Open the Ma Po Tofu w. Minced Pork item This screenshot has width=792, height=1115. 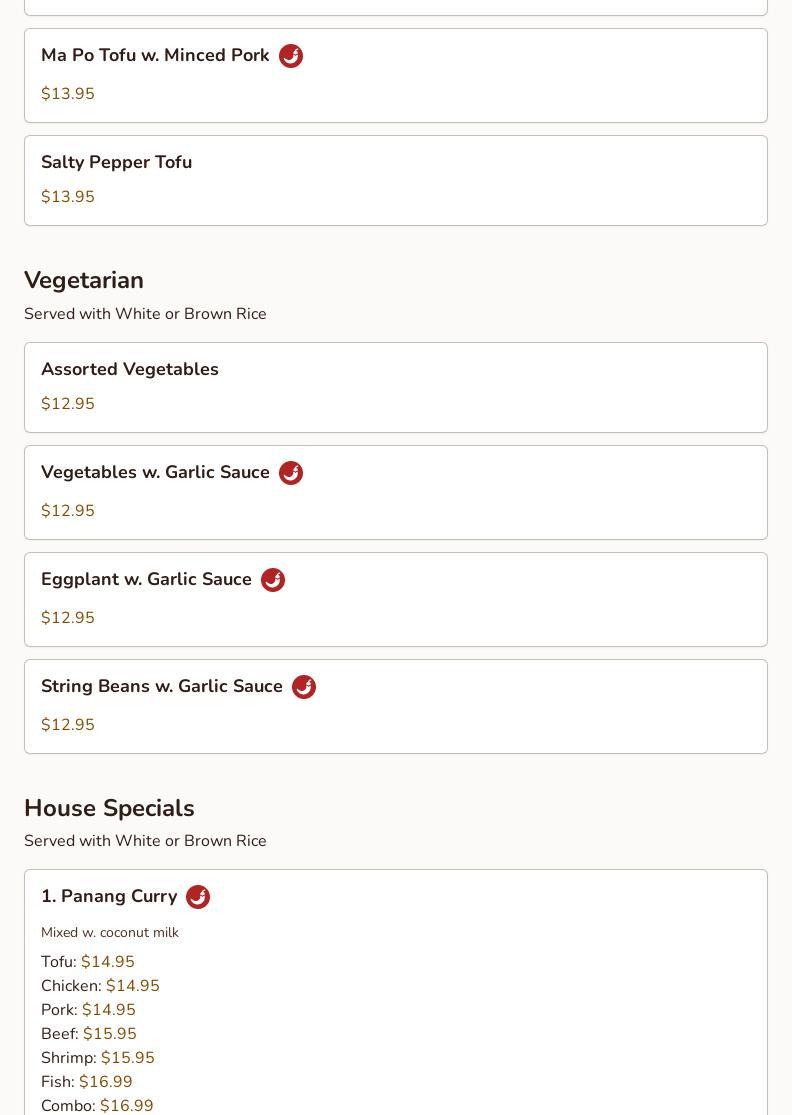click(396, 75)
